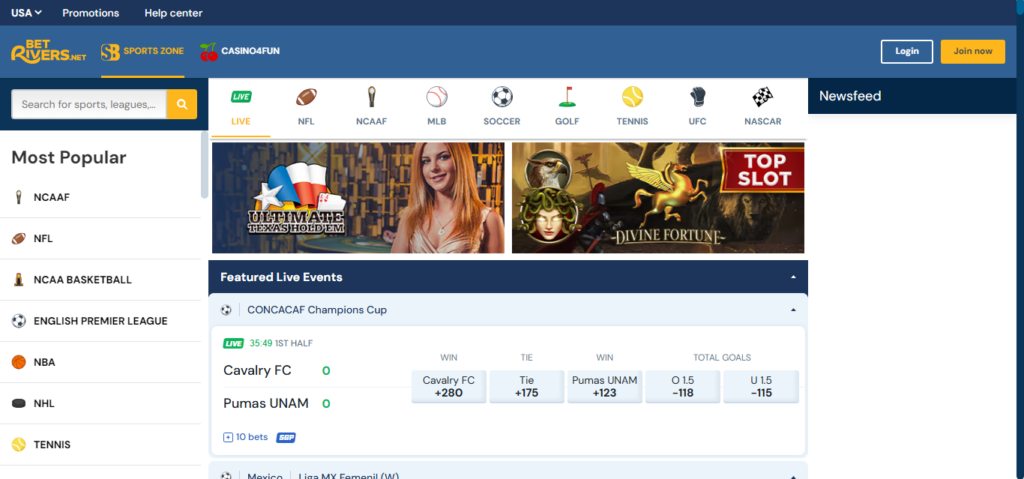Viewport: 1024px width, 479px height.
Task: Click NHL puck icon in sidebar
Action: 19,403
